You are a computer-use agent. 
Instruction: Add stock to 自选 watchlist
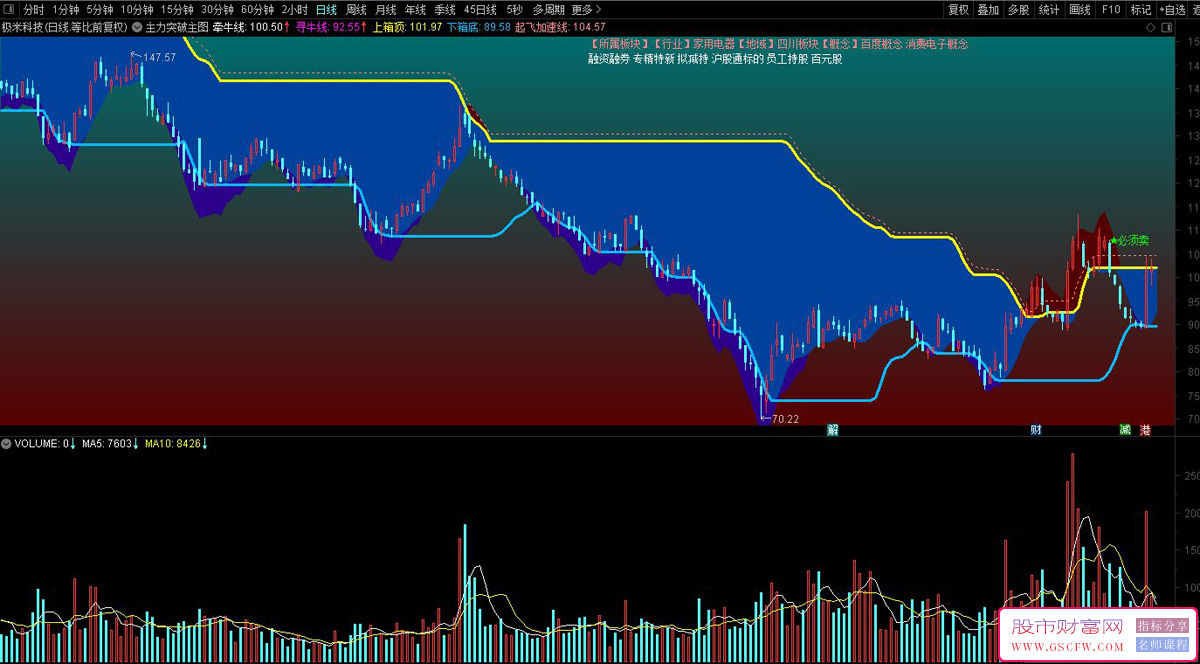pyautogui.click(x=1172, y=9)
